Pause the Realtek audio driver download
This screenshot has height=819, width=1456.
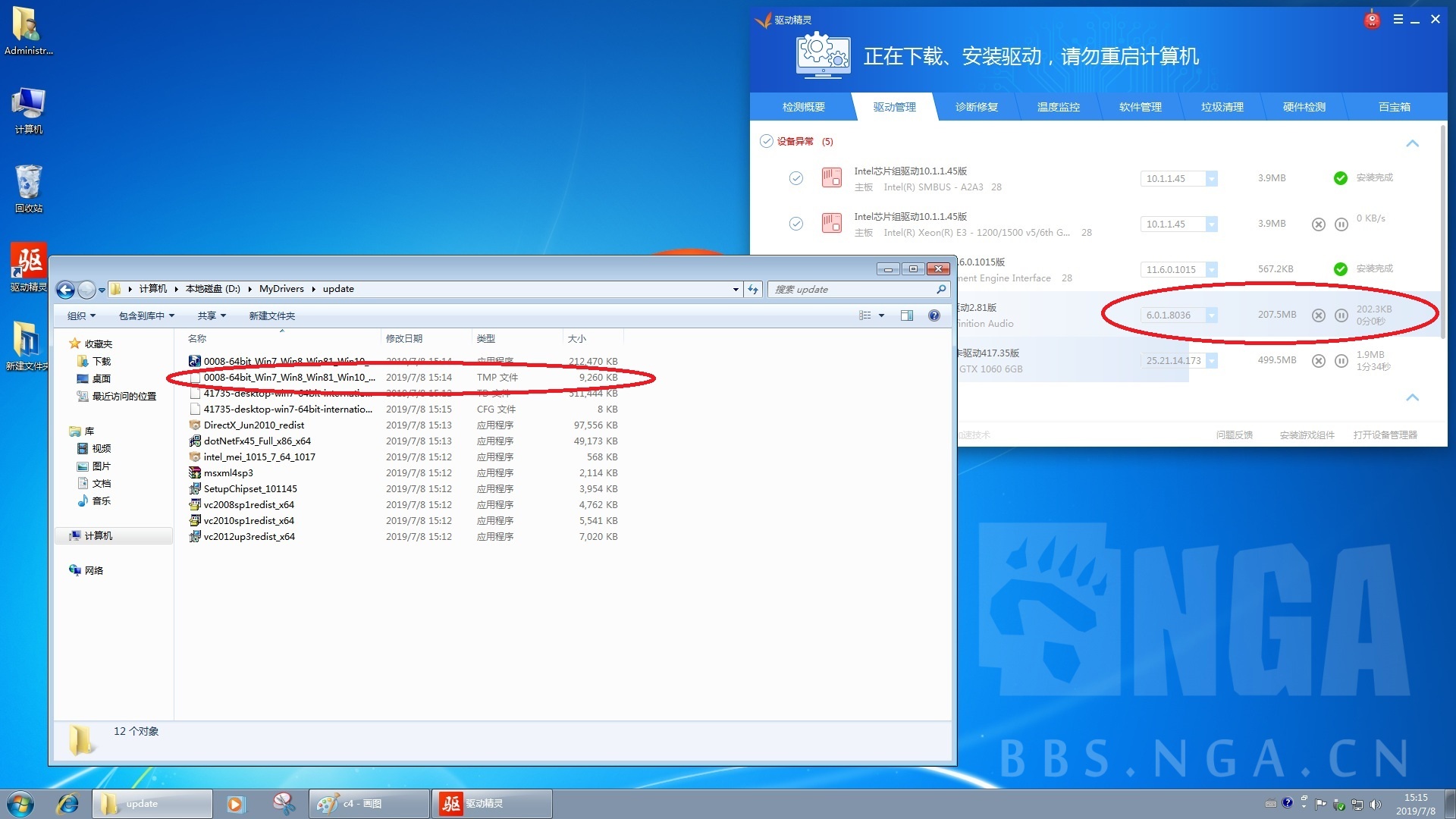[1341, 316]
